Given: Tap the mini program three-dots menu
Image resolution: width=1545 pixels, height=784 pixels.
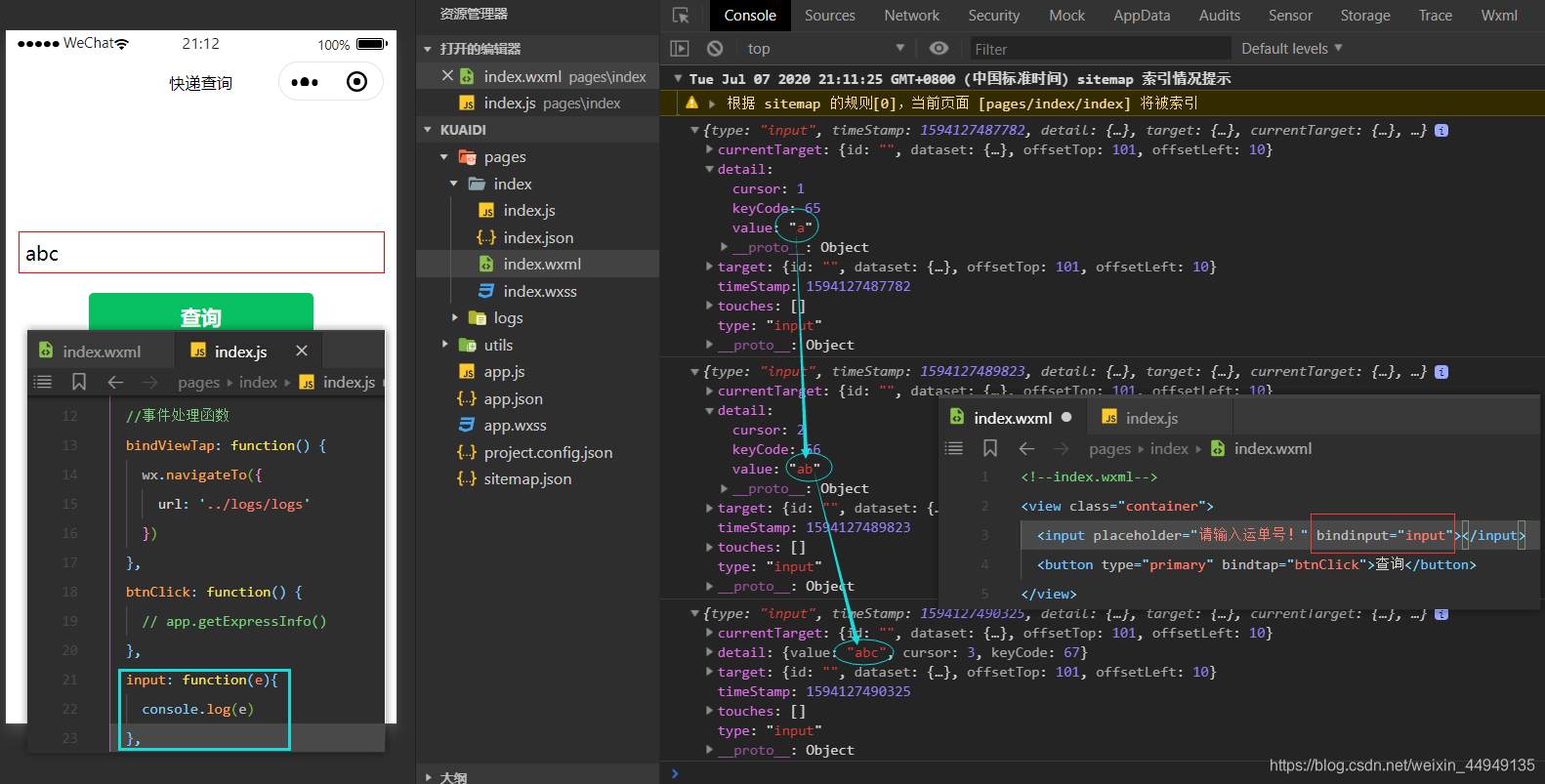Looking at the screenshot, I should pyautogui.click(x=305, y=82).
